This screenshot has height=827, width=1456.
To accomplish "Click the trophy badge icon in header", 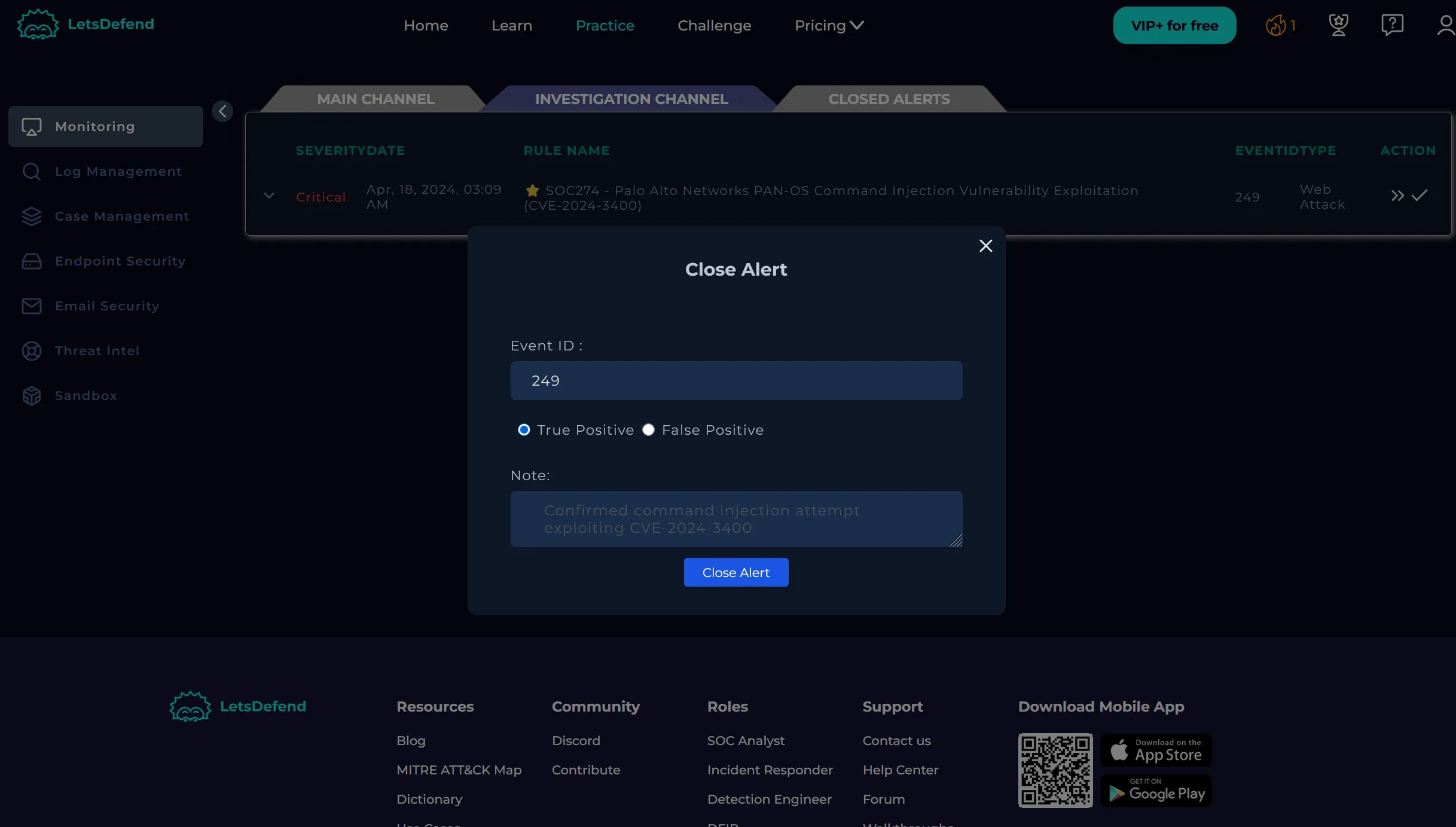I will tap(1338, 25).
